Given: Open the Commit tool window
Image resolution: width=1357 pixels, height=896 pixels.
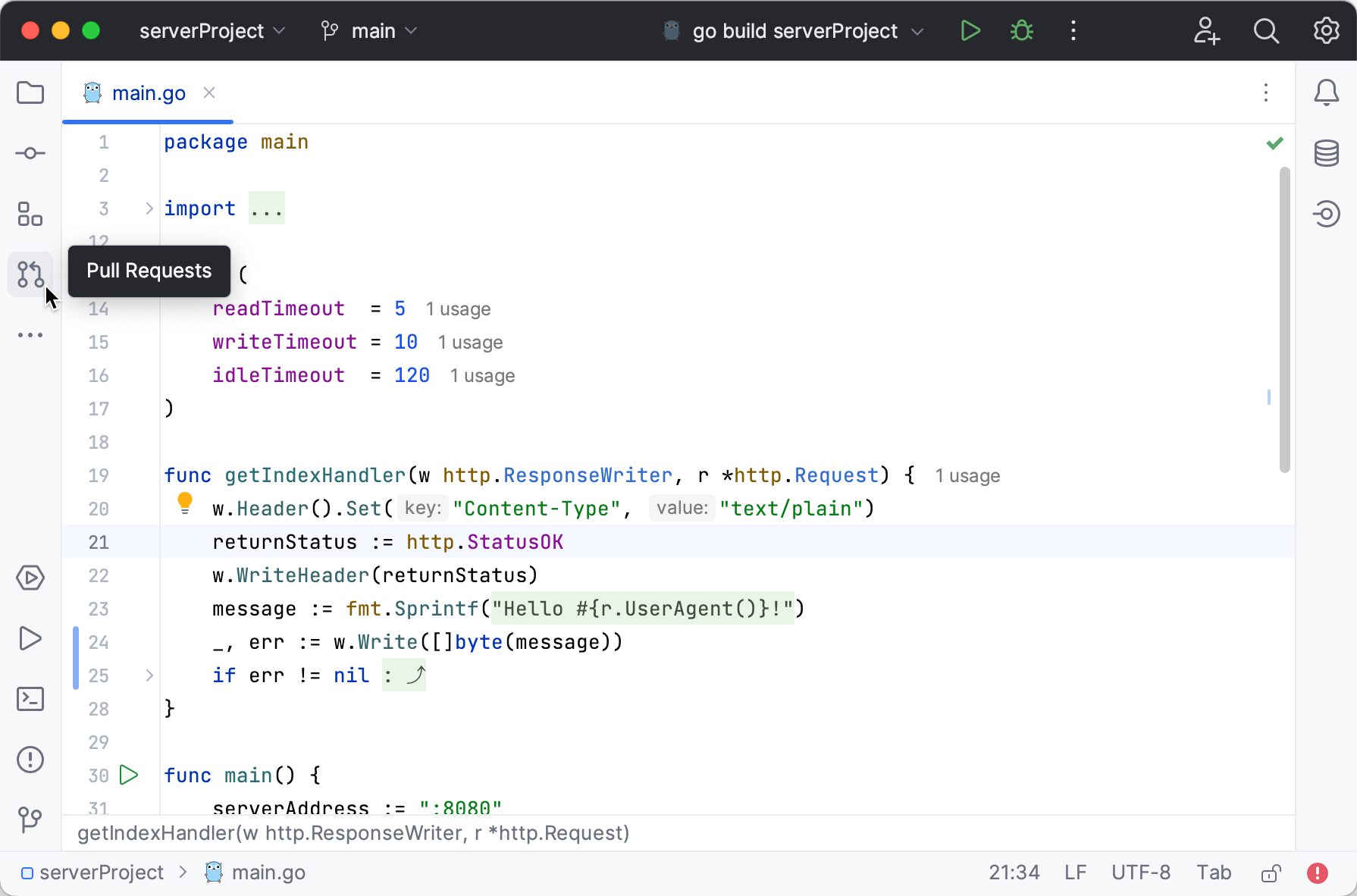Looking at the screenshot, I should tap(30, 153).
